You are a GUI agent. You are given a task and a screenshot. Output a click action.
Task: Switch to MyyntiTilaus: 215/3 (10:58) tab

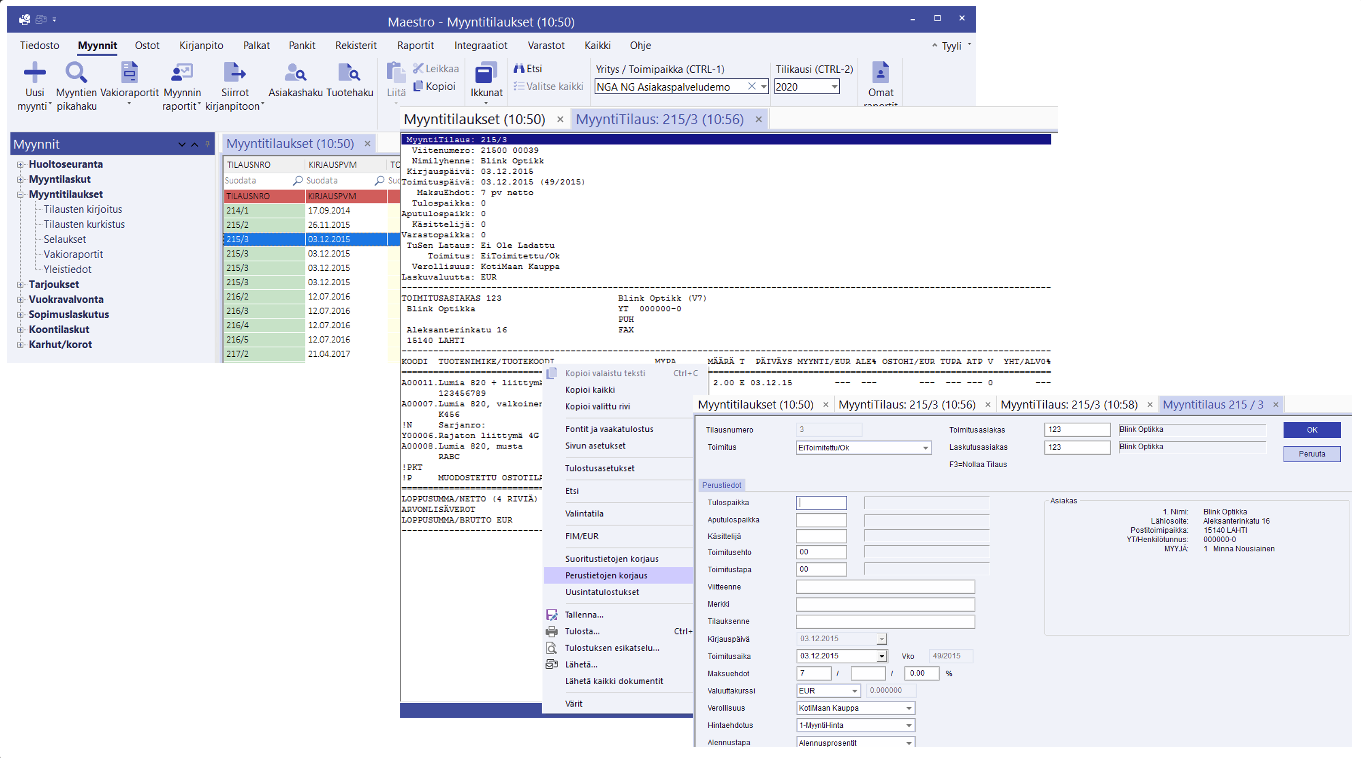1068,404
